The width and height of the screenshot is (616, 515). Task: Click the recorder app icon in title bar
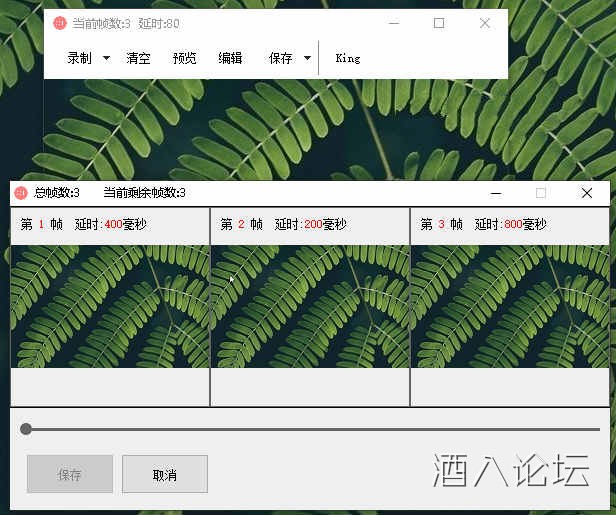coord(60,23)
